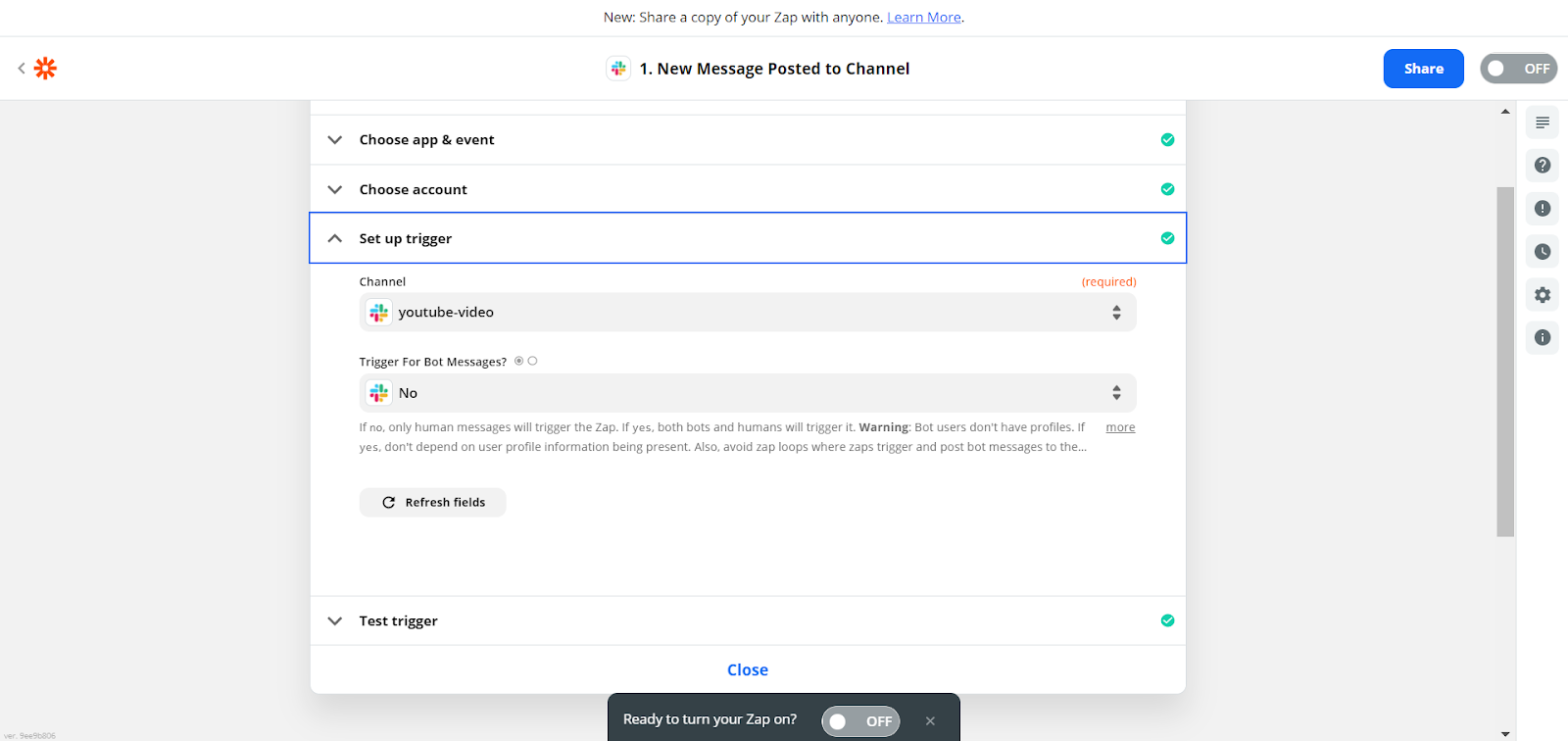Open the help question mark icon
1568x741 pixels.
coord(1543,165)
